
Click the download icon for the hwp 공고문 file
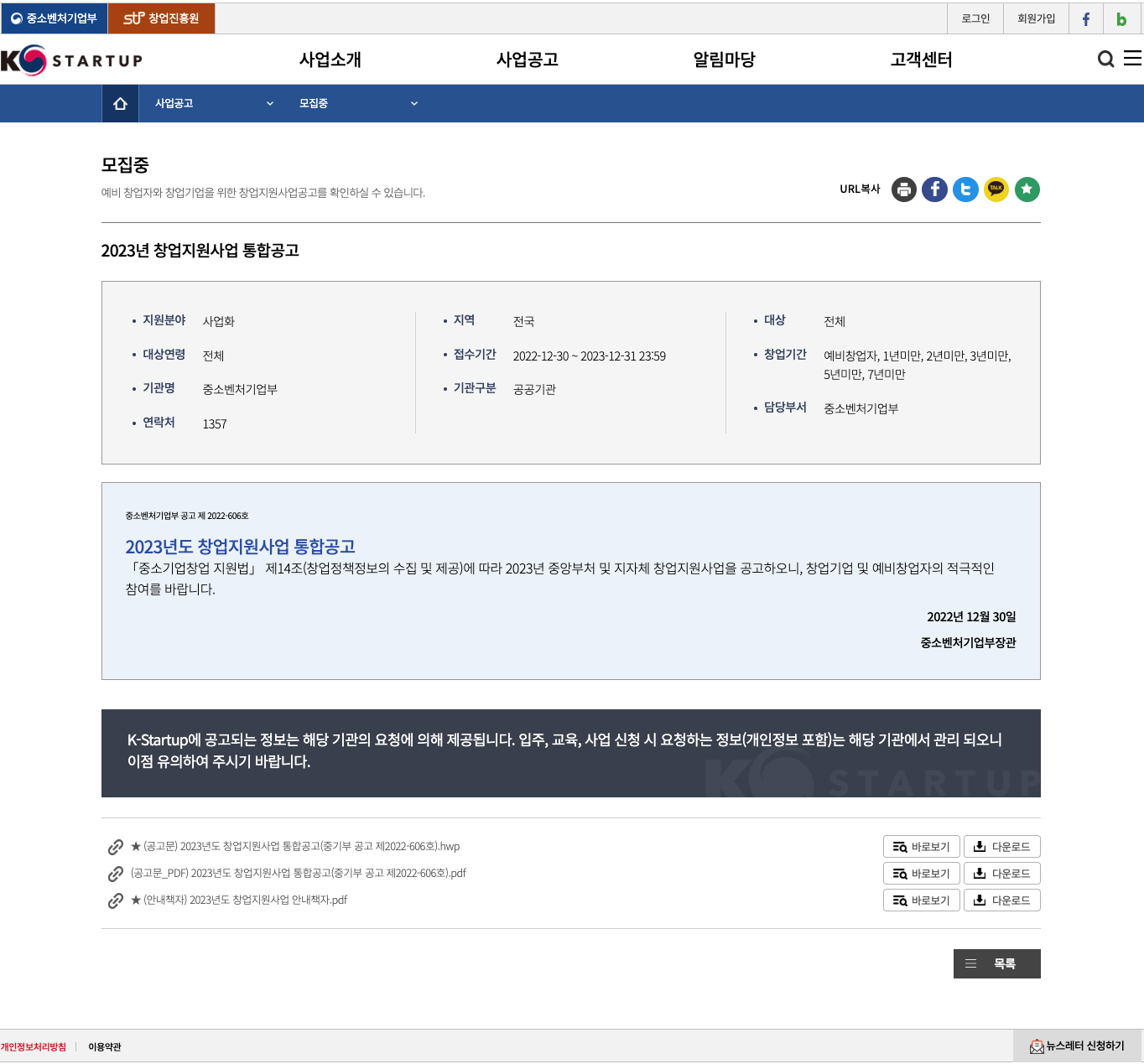[x=979, y=846]
